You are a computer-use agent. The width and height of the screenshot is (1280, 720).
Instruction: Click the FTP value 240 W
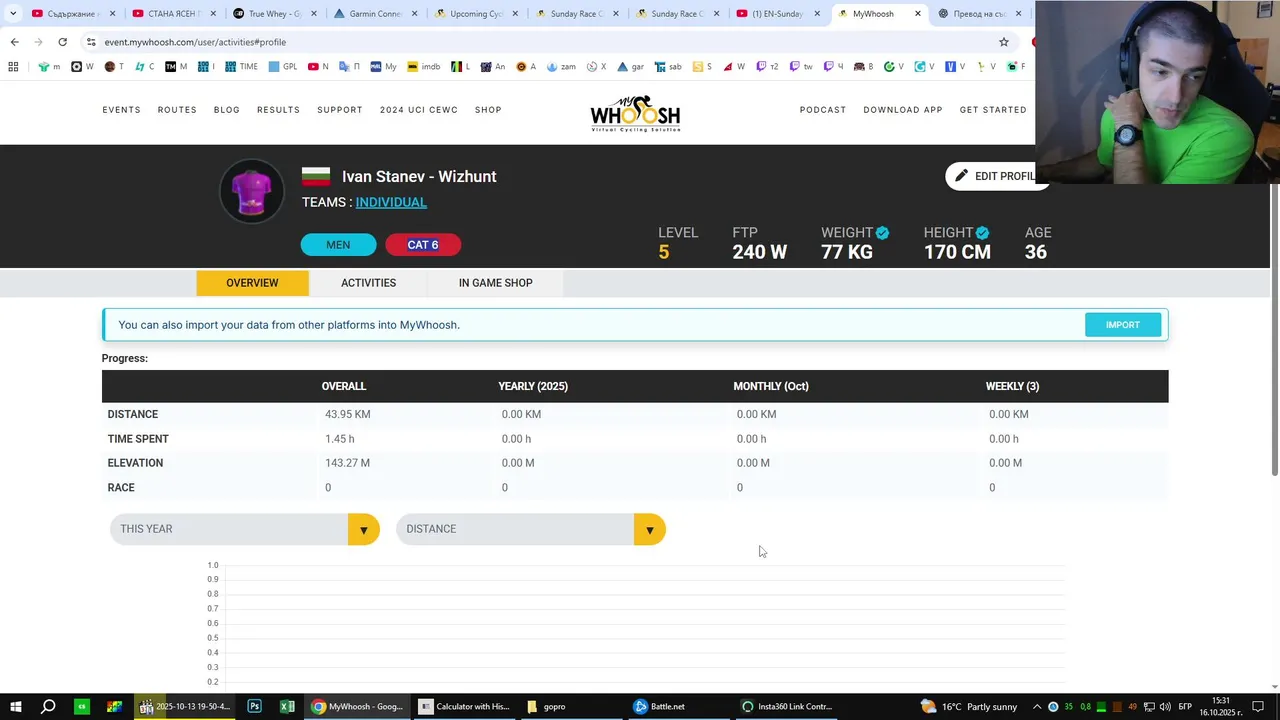pos(759,252)
